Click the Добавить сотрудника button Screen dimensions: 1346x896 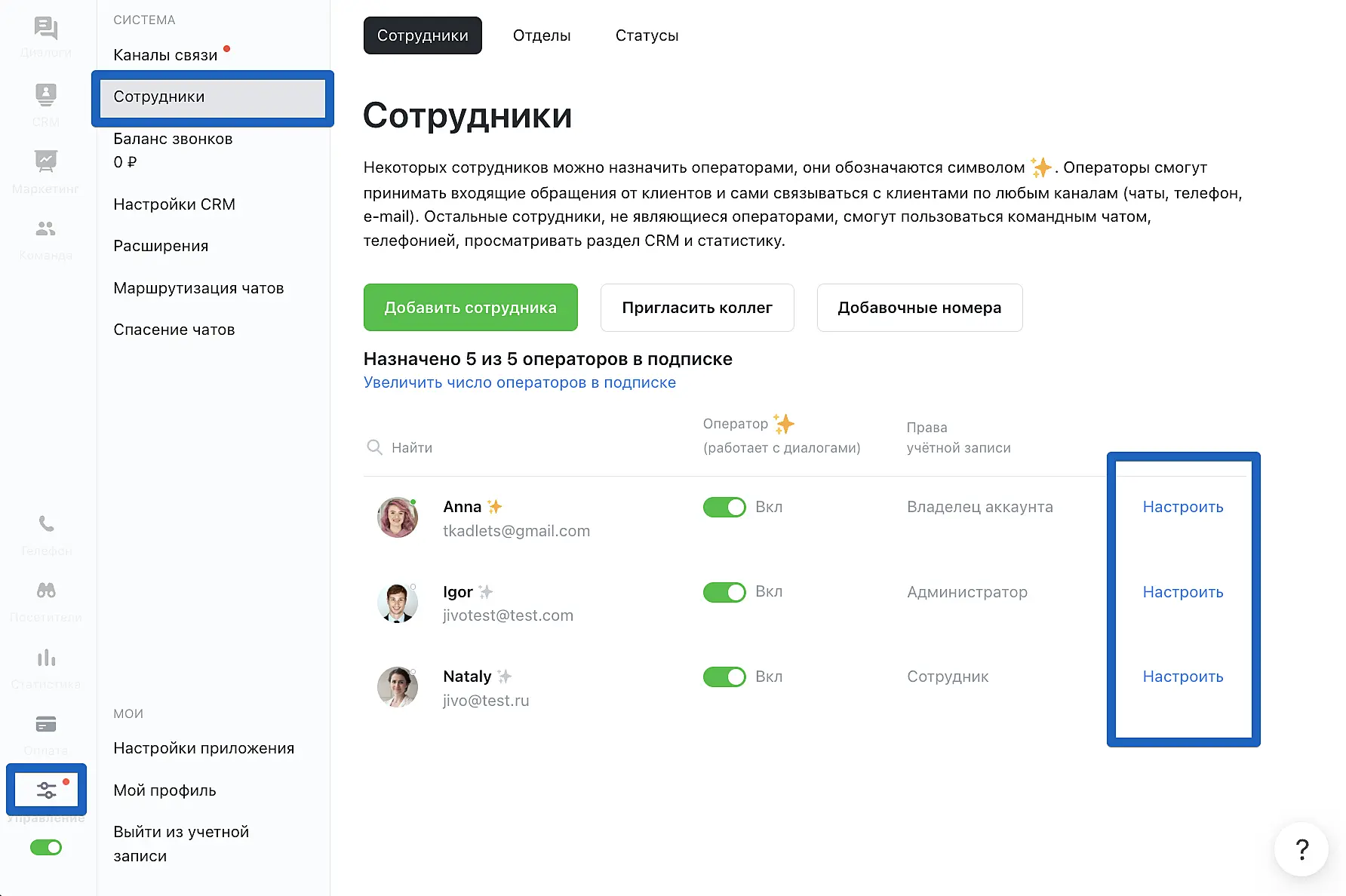[x=470, y=308]
